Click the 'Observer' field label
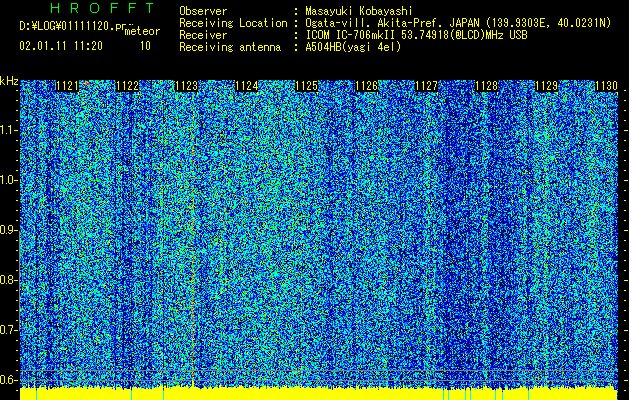Viewport: 629px width, 400px height. point(203,11)
